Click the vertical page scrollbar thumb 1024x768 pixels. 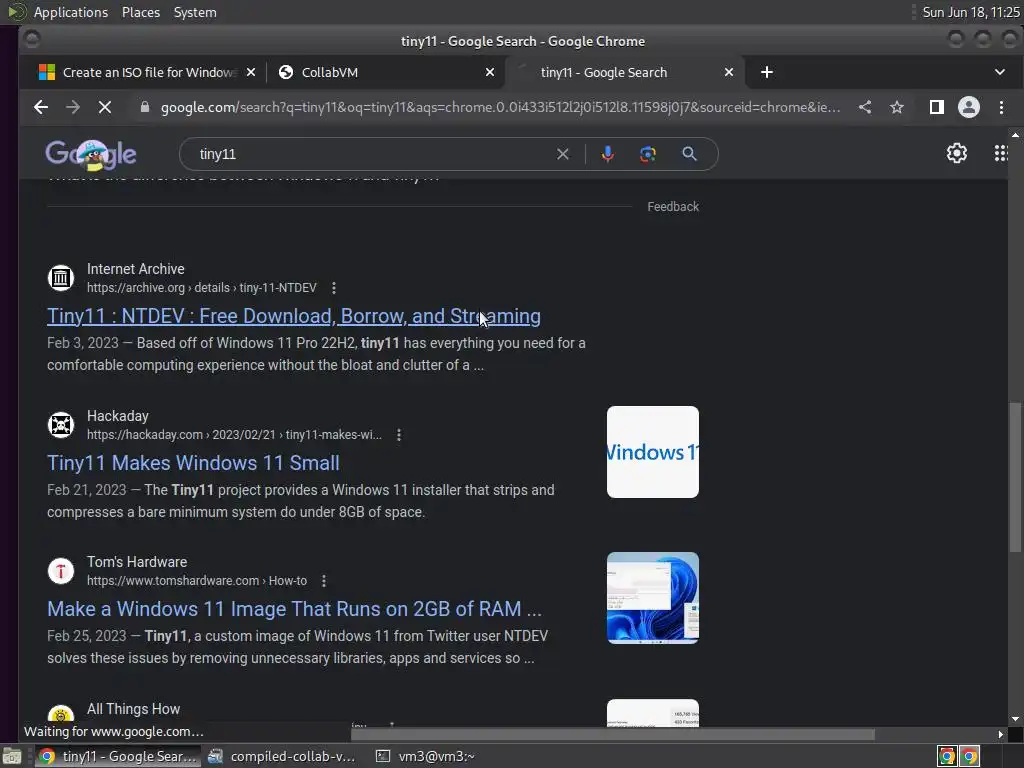point(1015,478)
